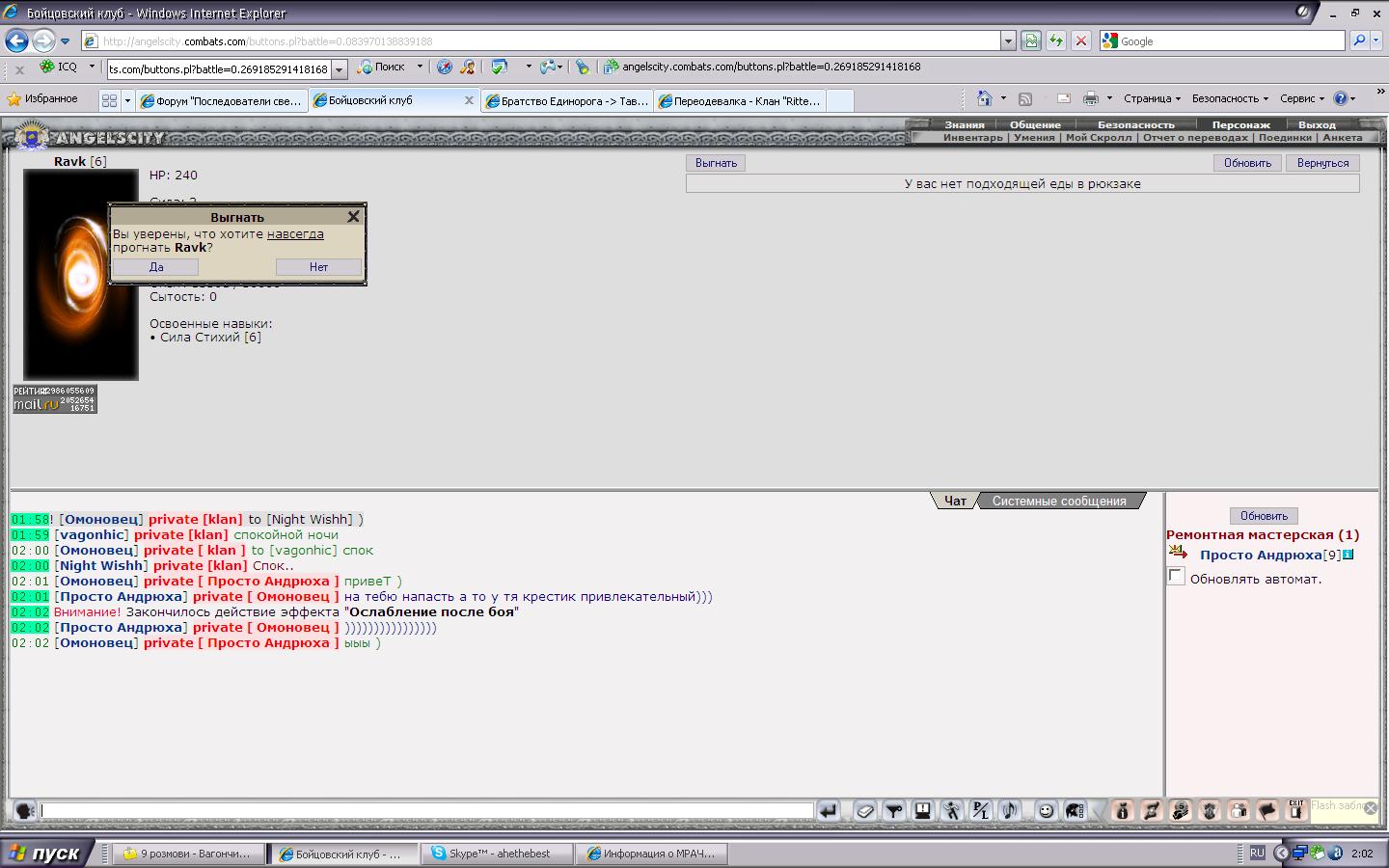Open the Инвентарь link in game menu

click(972, 138)
